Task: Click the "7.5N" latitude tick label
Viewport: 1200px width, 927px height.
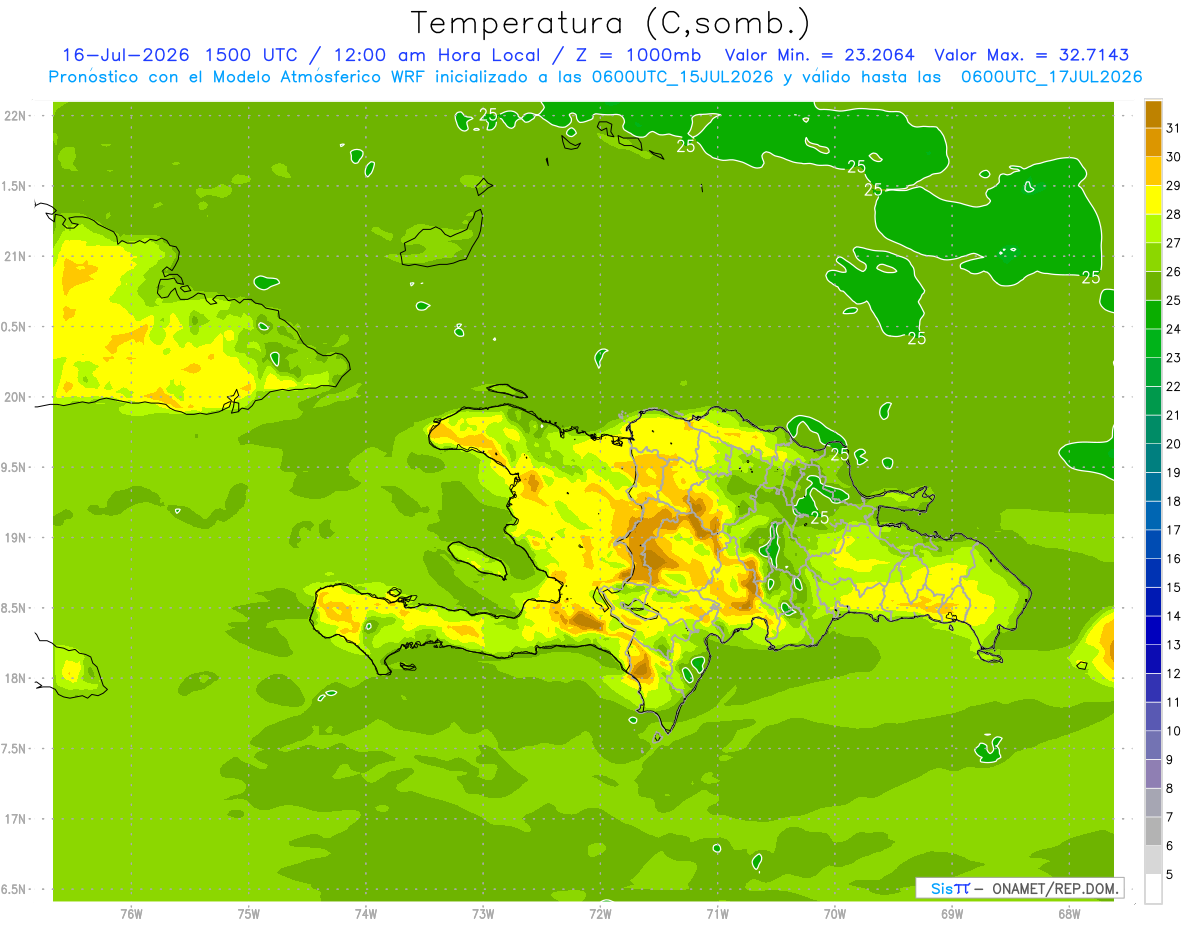Action: point(14,748)
